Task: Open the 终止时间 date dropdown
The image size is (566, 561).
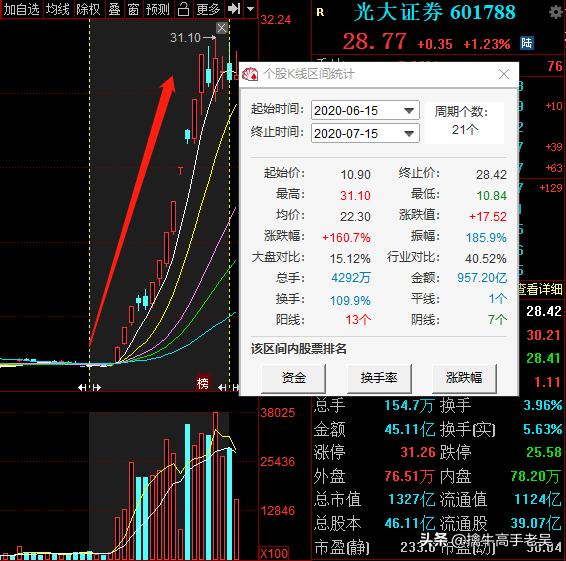Action: [409, 134]
